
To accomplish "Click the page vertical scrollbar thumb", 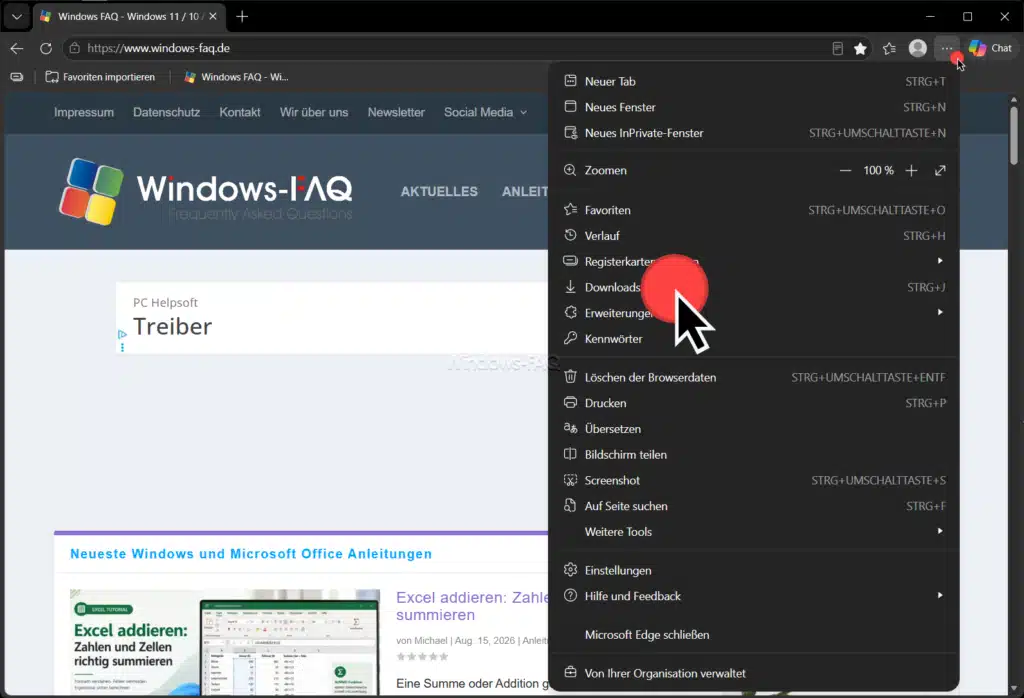I will (1014, 135).
